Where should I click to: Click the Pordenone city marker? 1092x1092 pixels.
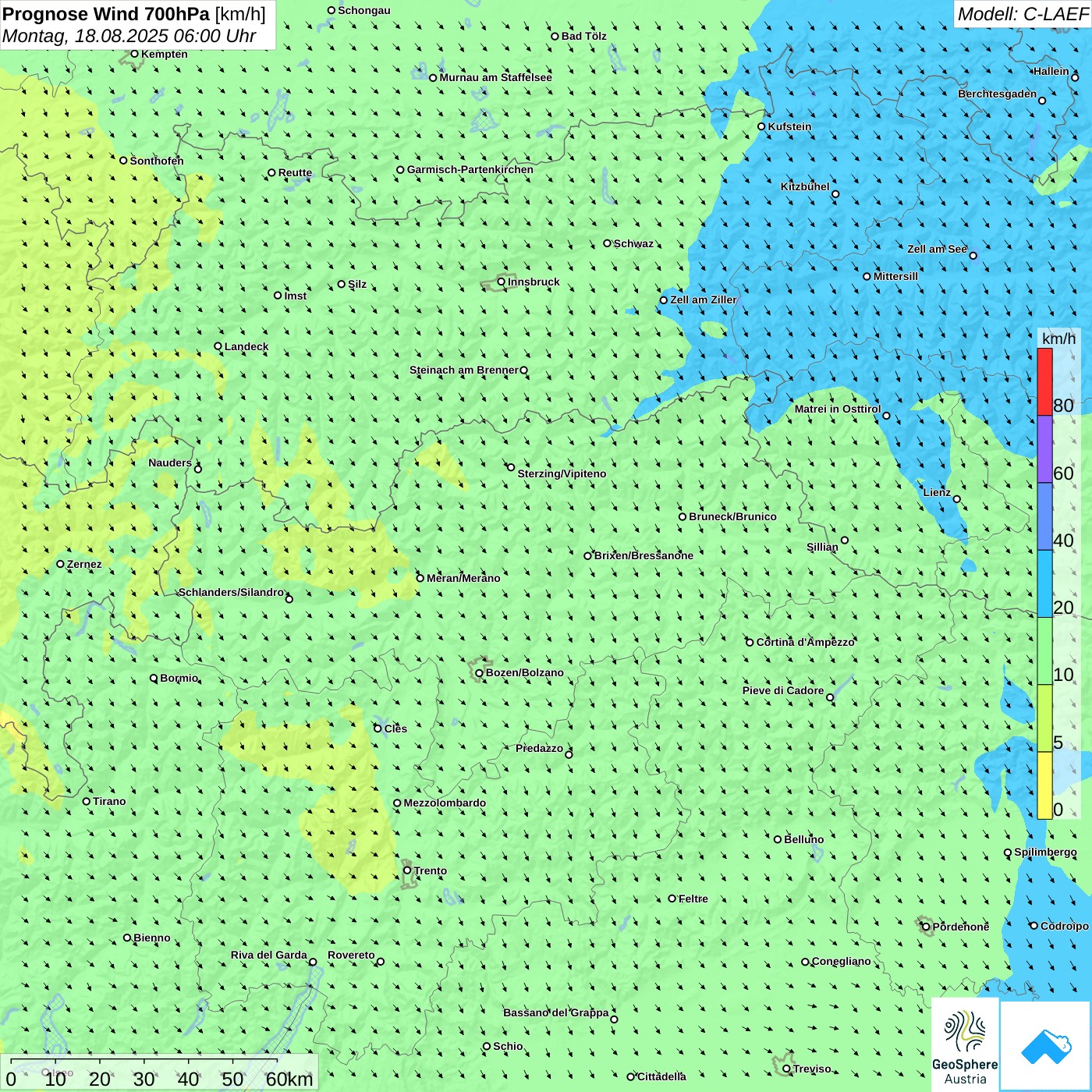coord(926,927)
